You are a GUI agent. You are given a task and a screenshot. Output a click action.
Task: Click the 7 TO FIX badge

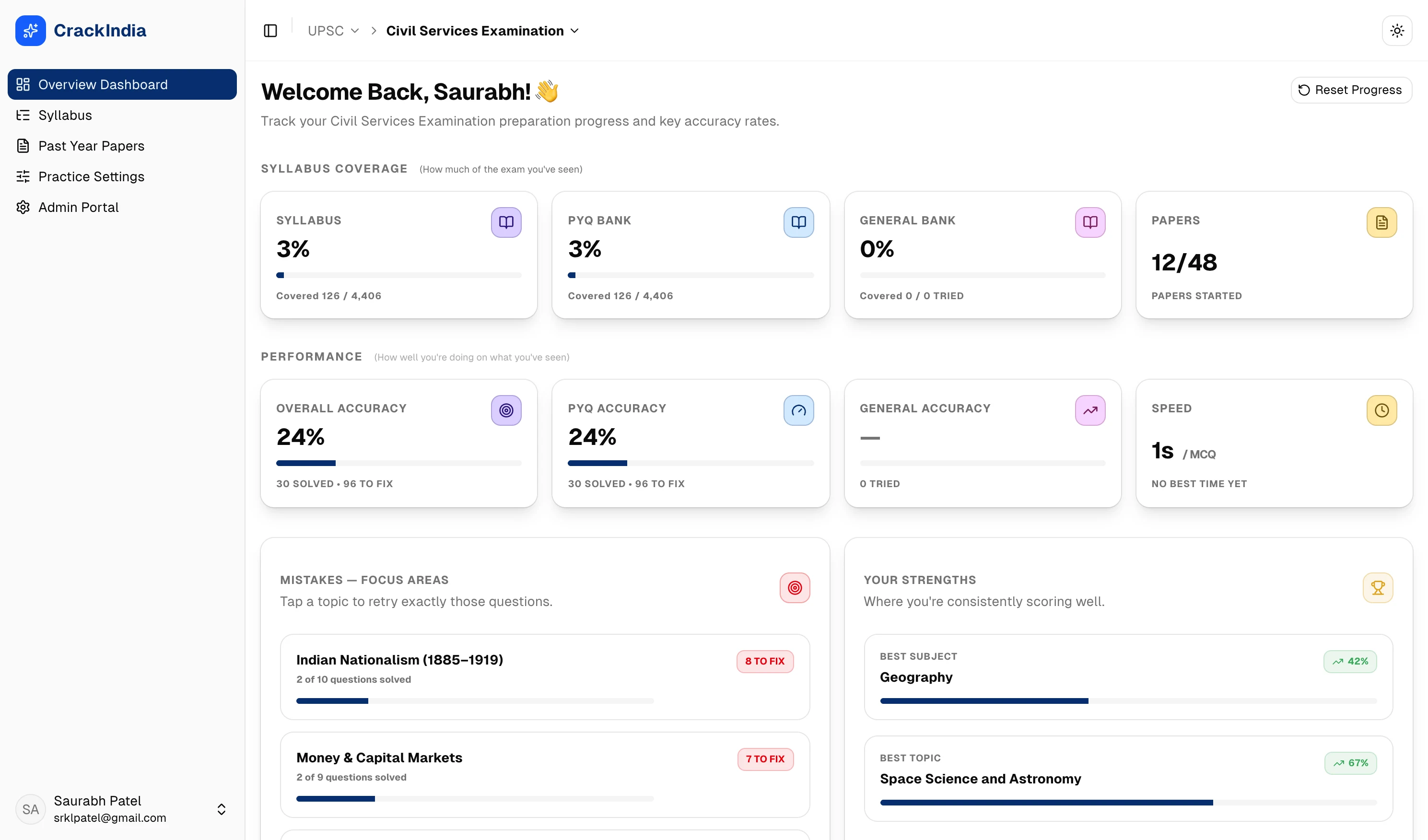766,759
